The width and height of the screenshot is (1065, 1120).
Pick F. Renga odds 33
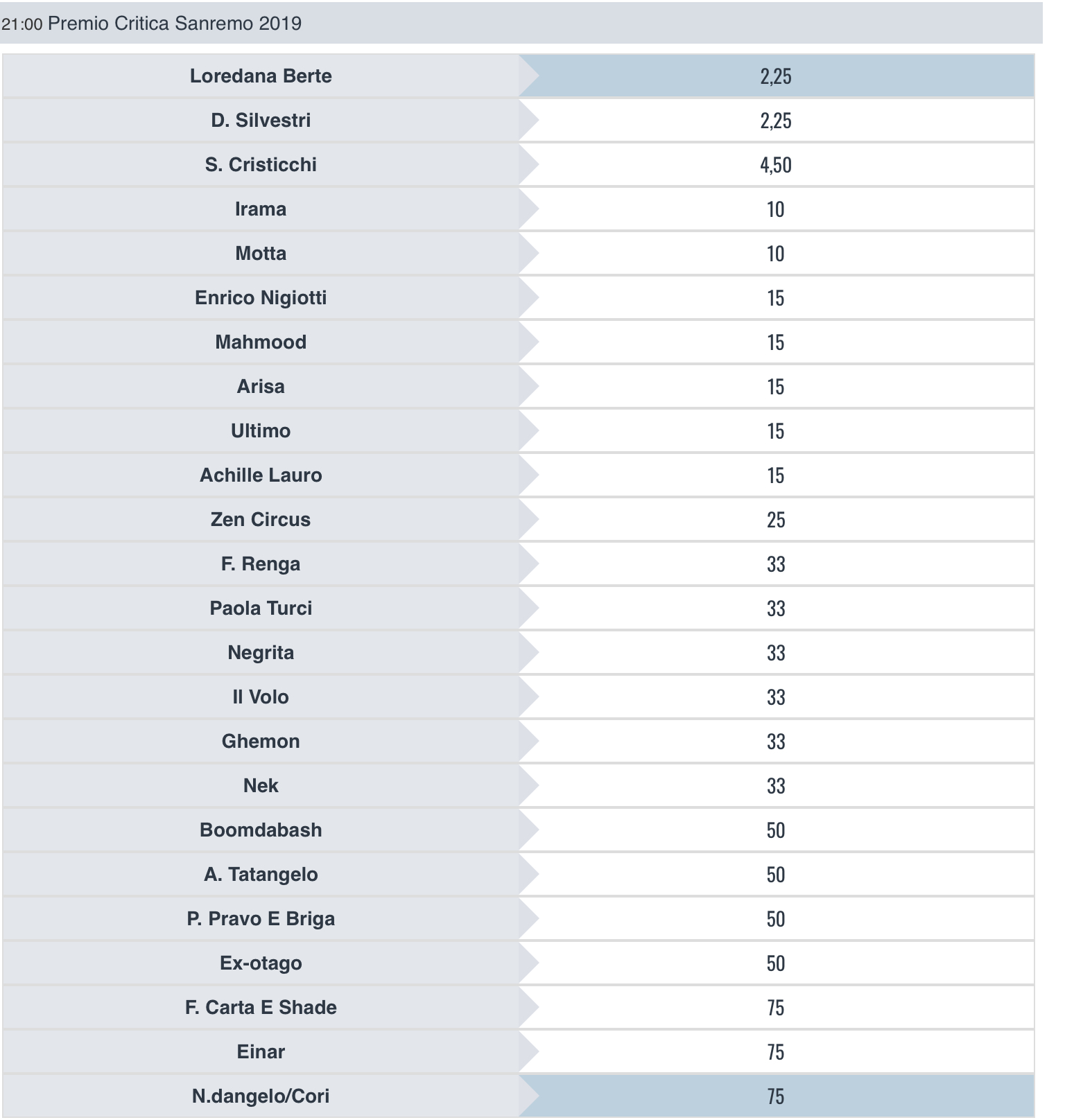click(775, 564)
